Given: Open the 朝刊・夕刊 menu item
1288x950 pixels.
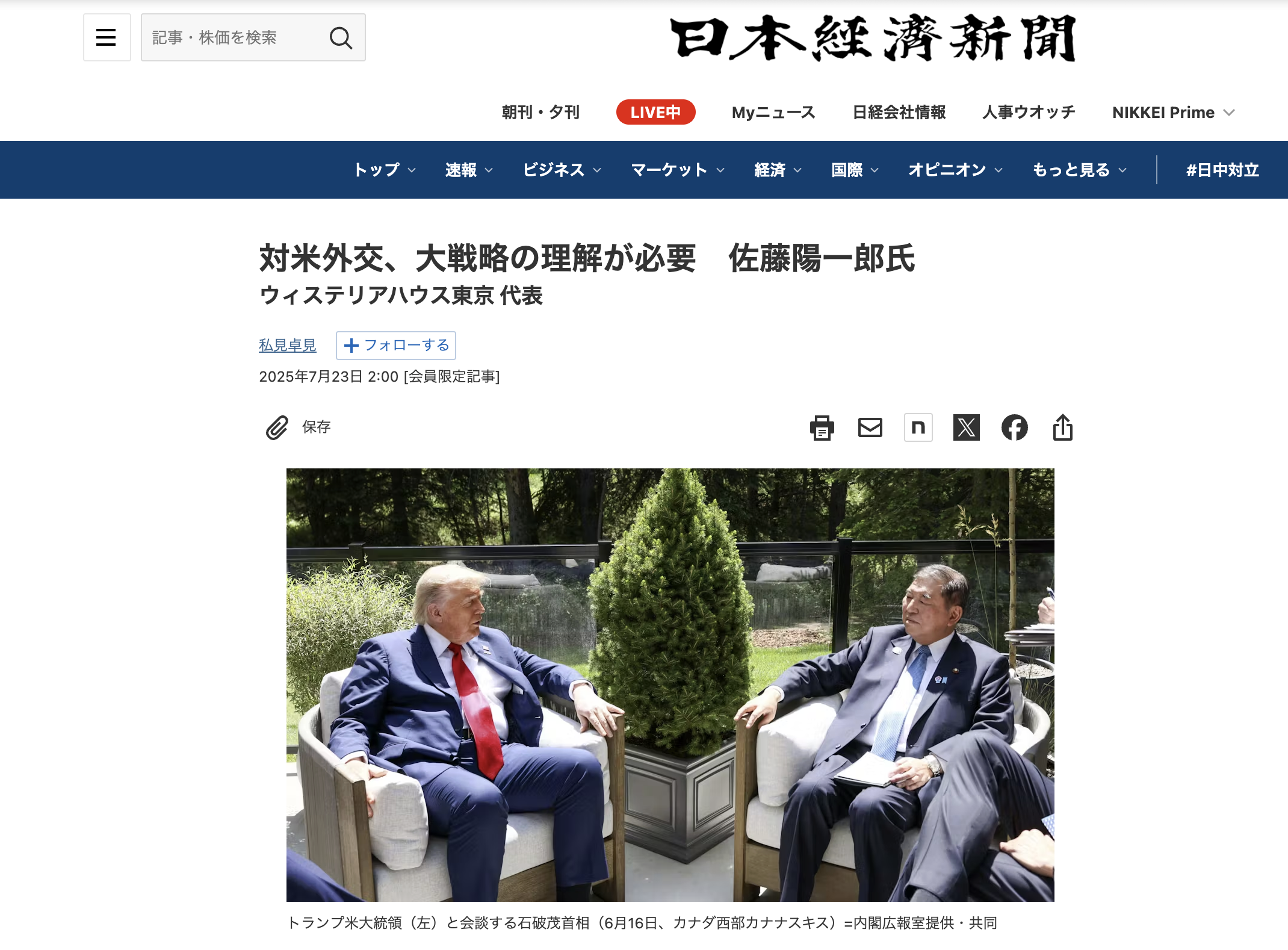Looking at the screenshot, I should [x=540, y=113].
